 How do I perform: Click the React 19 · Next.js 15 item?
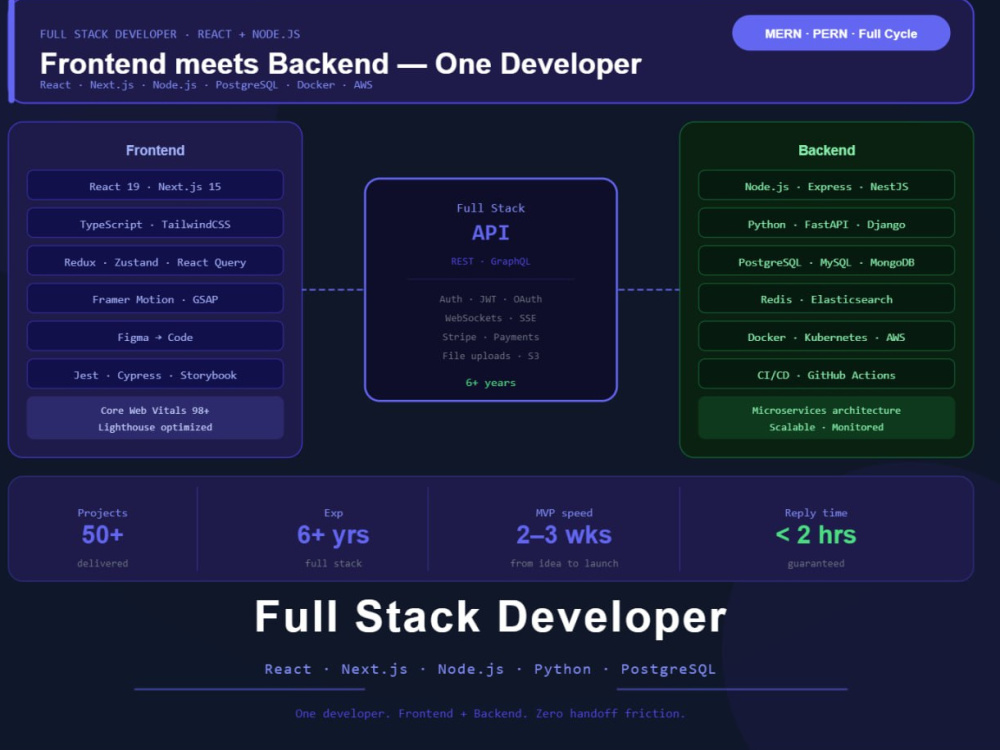tap(155, 186)
